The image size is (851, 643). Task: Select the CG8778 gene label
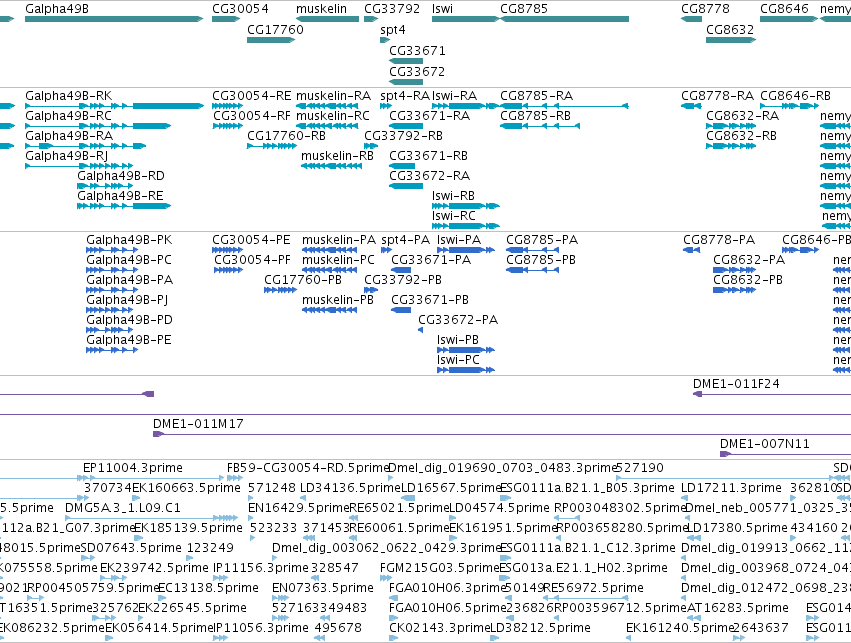click(705, 9)
